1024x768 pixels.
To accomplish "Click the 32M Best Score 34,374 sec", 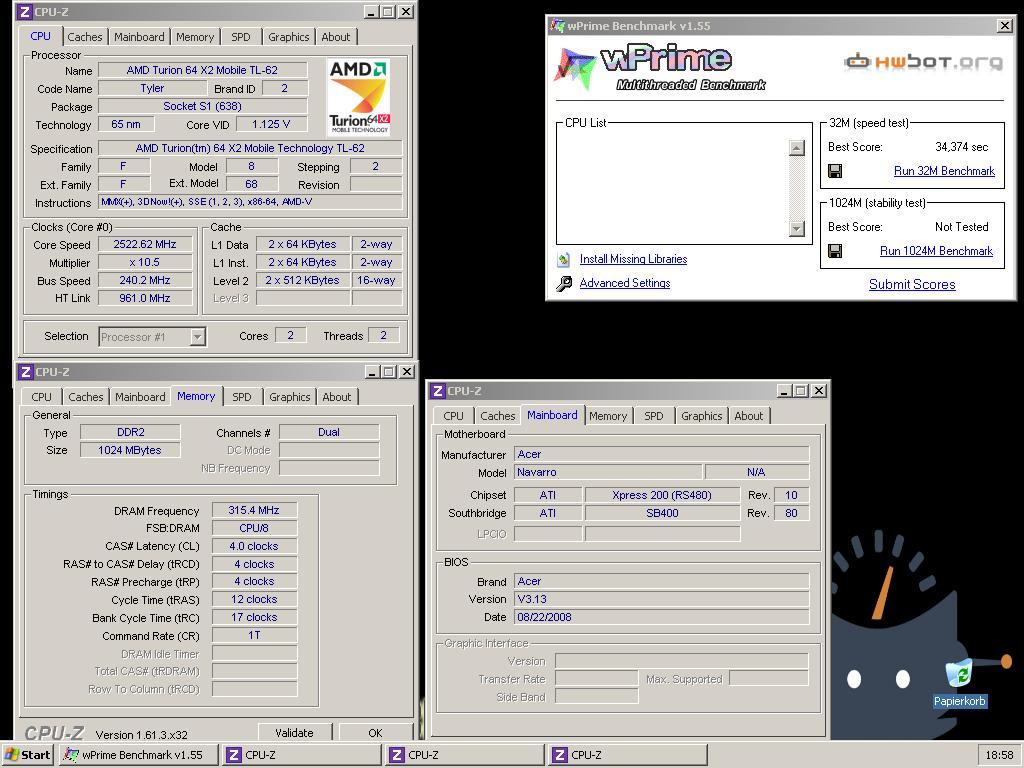I will point(961,147).
